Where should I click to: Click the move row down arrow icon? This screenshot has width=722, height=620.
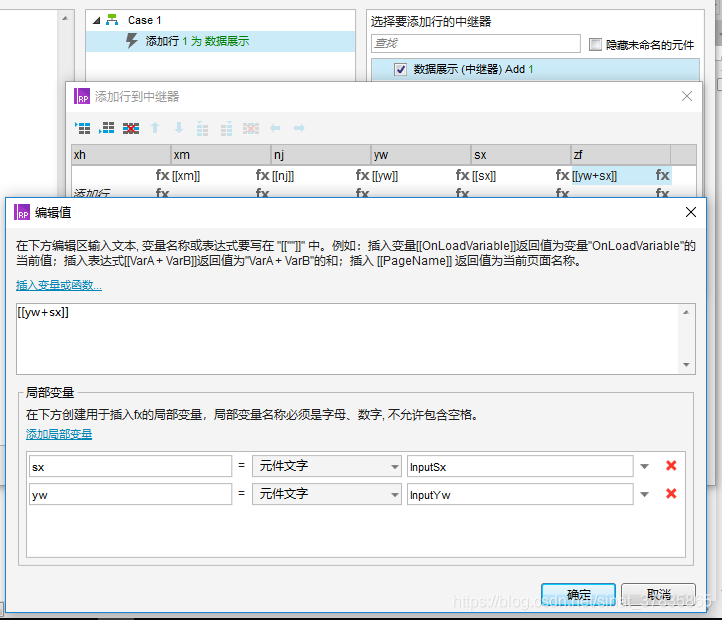coord(179,128)
